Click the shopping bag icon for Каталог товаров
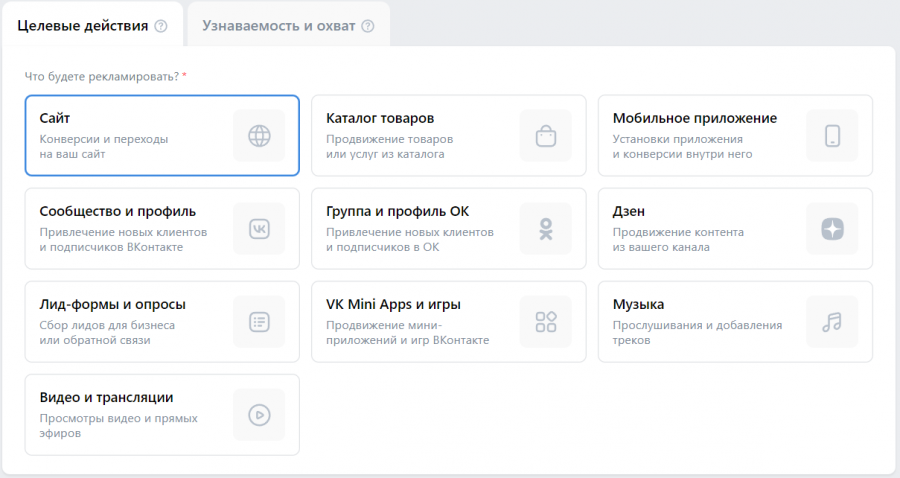 click(x=545, y=136)
